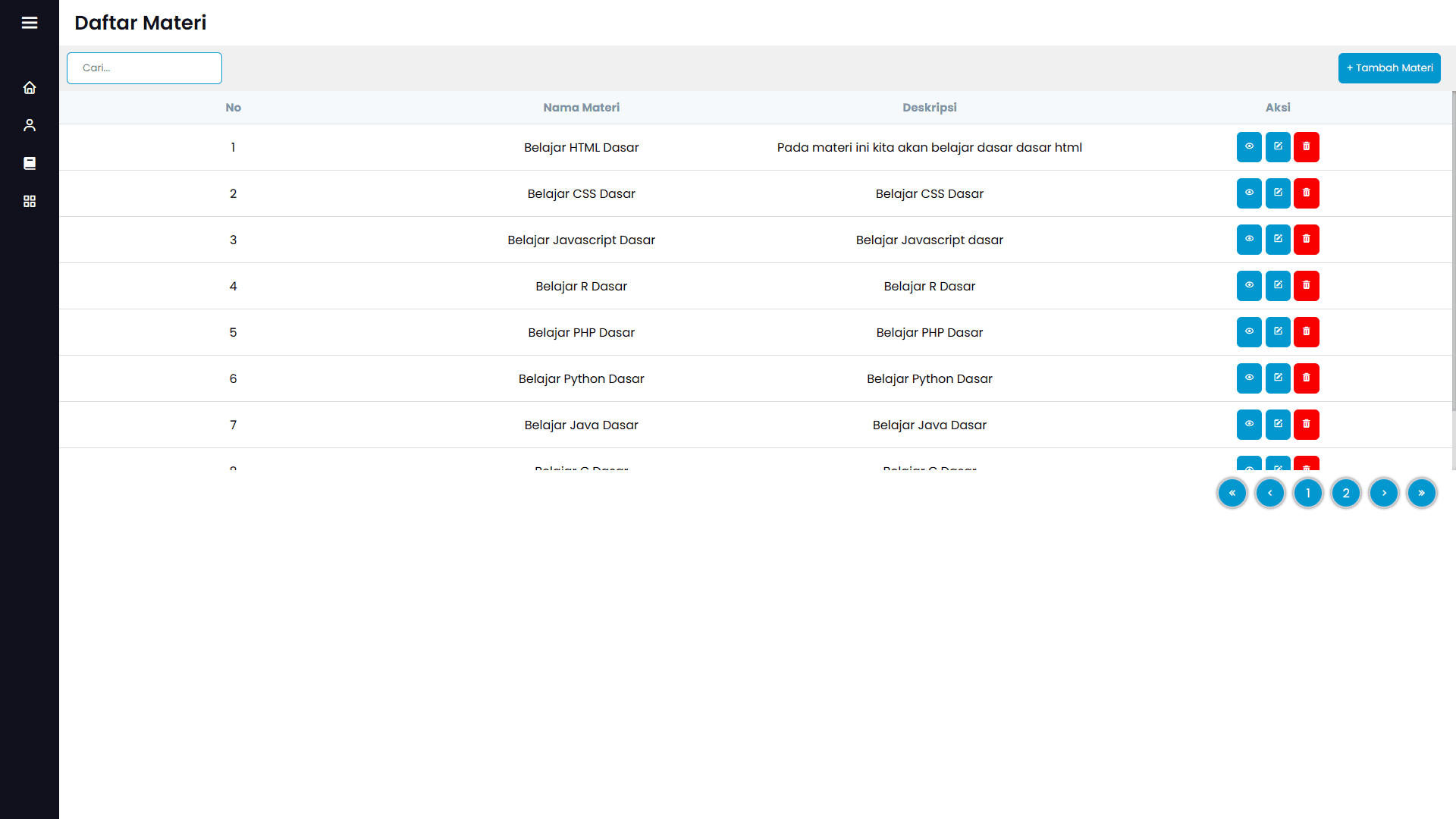Open the book materials sidebar icon
1456x819 pixels.
(x=30, y=163)
